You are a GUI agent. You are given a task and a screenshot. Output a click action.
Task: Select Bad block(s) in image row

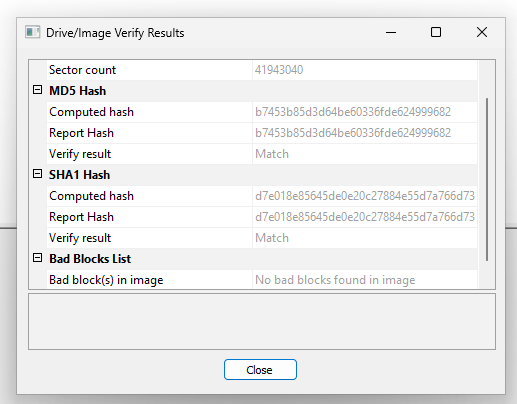[x=262, y=280]
